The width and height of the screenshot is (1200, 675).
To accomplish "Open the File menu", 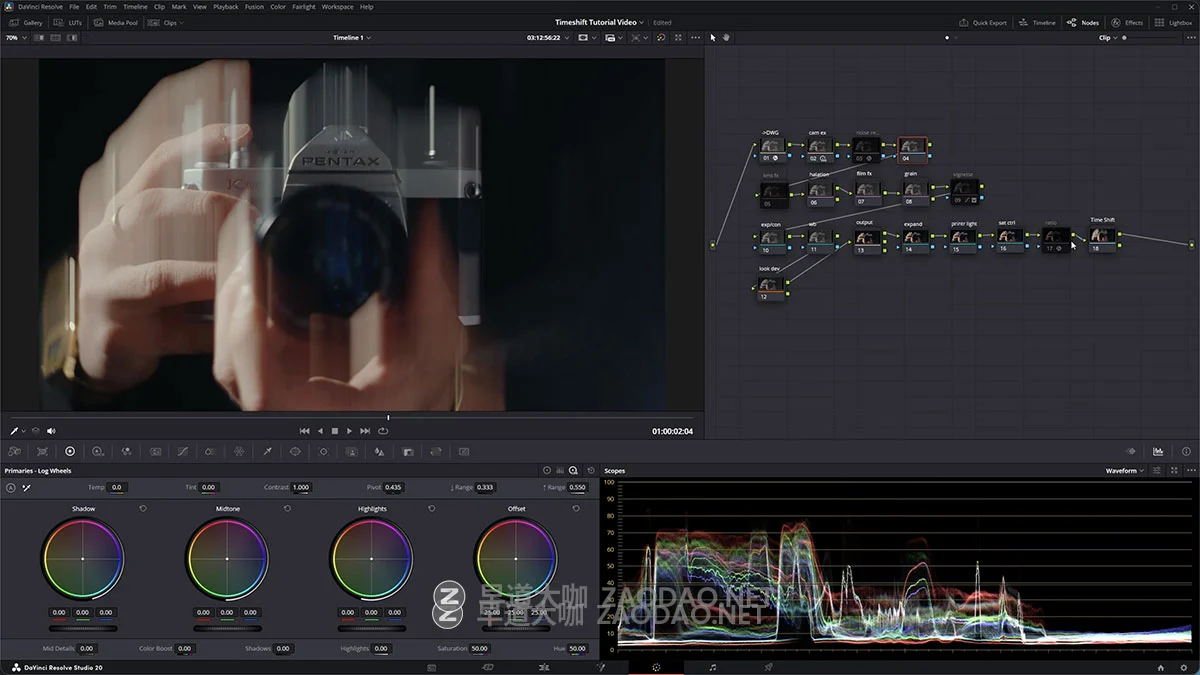I will pyautogui.click(x=74, y=6).
